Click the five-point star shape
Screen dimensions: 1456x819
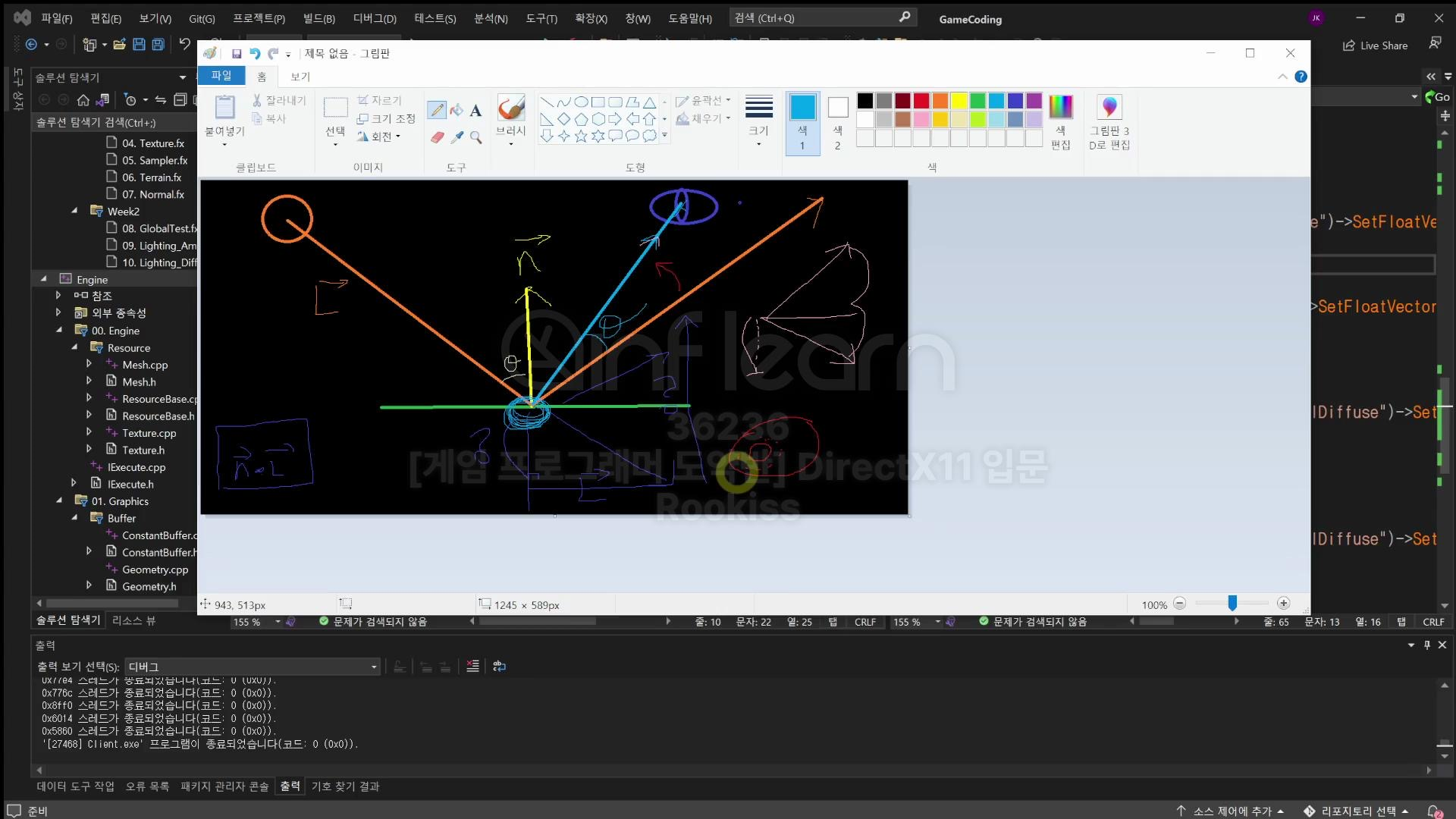[x=581, y=136]
